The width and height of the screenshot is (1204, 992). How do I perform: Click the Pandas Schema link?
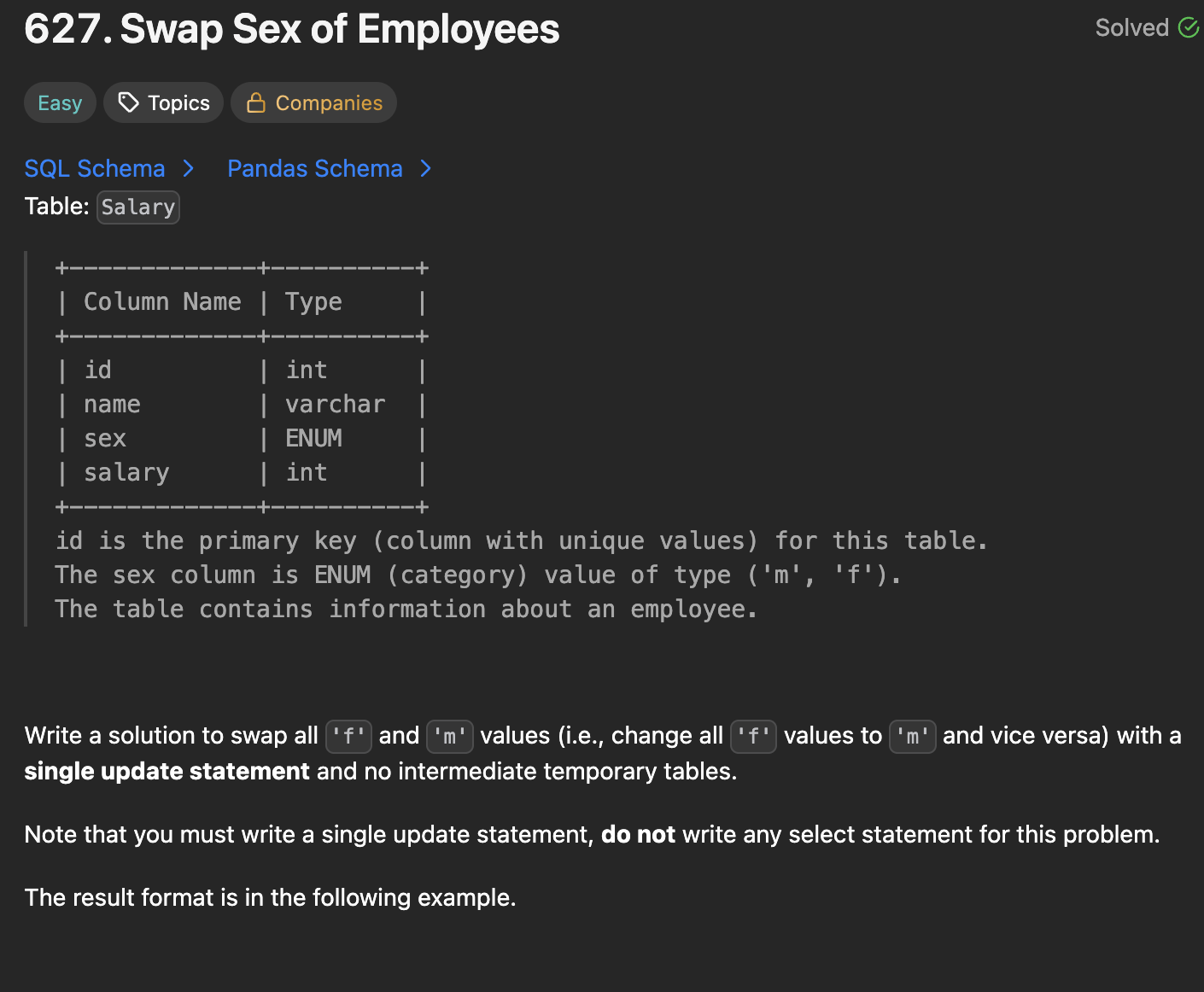pyautogui.click(x=314, y=168)
